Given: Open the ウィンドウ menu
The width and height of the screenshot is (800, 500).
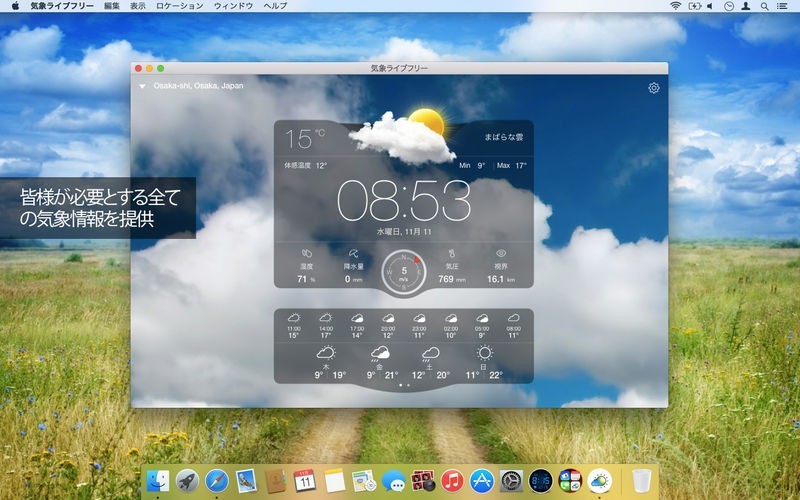Looking at the screenshot, I should pos(233,6).
